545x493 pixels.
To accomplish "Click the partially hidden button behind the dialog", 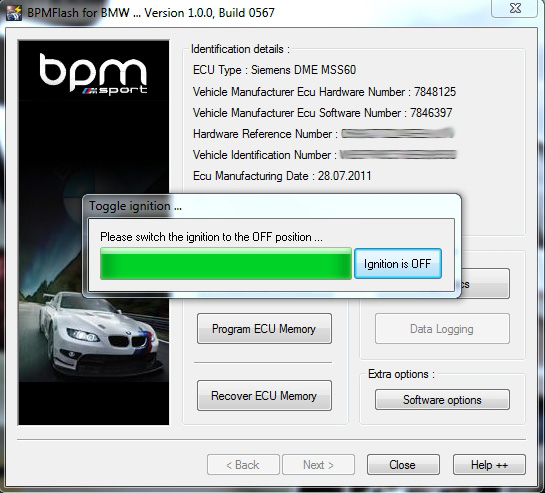I will pos(486,283).
